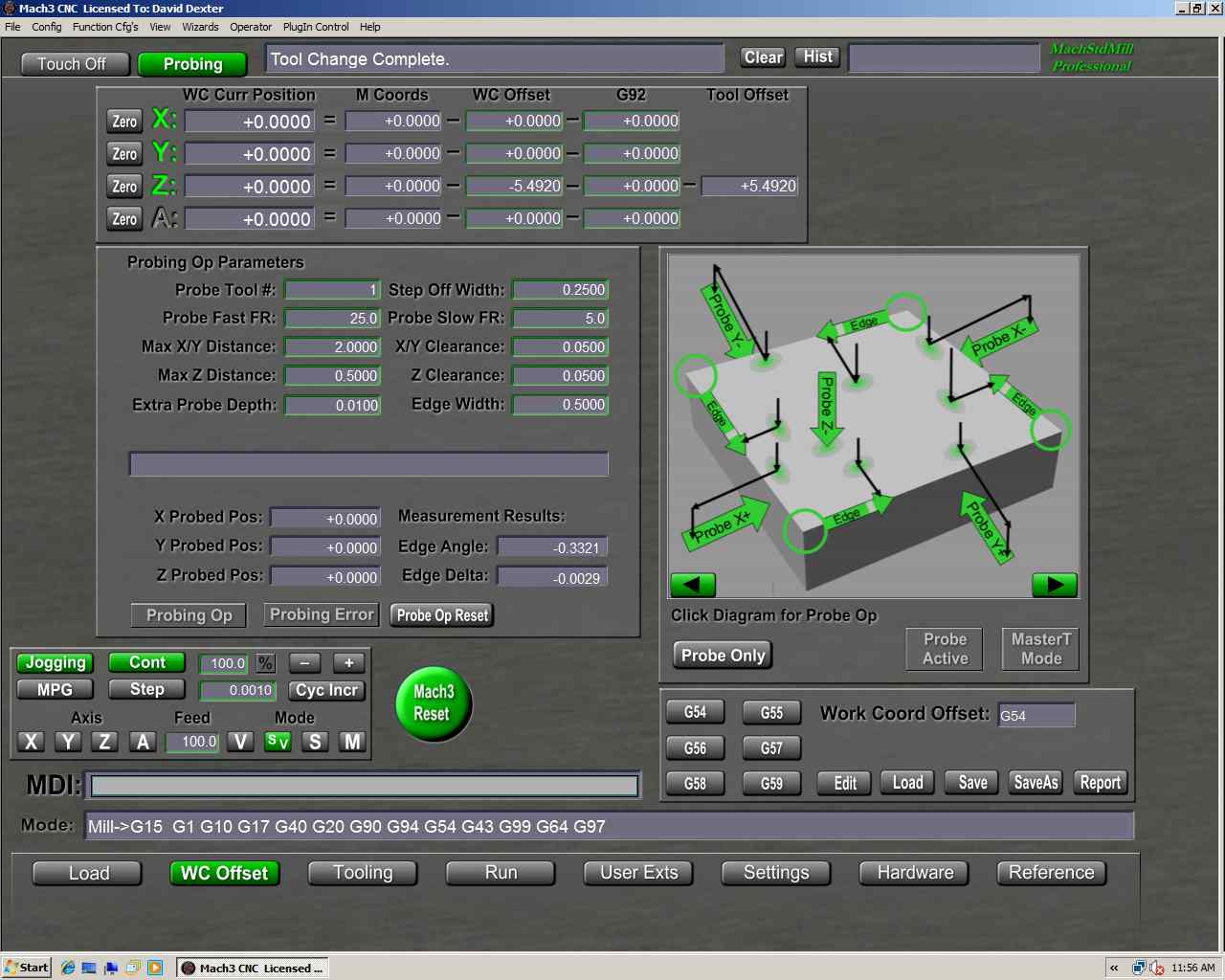Click inside the MDI command field
Screen dimensions: 1225x980
click(364, 785)
